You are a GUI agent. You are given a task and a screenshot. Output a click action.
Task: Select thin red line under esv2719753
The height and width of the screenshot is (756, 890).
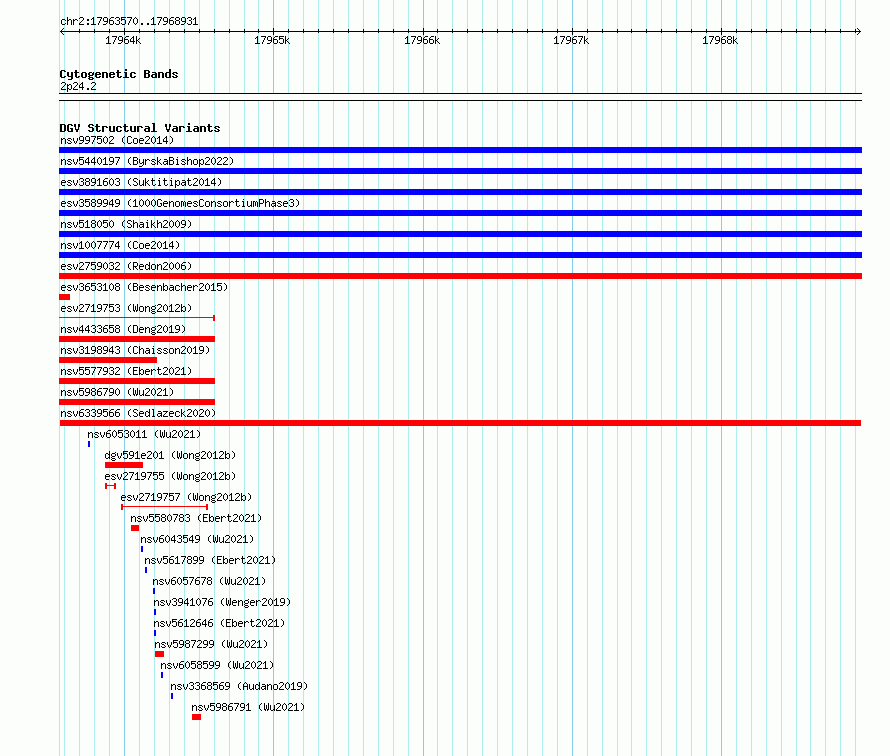coord(137,318)
